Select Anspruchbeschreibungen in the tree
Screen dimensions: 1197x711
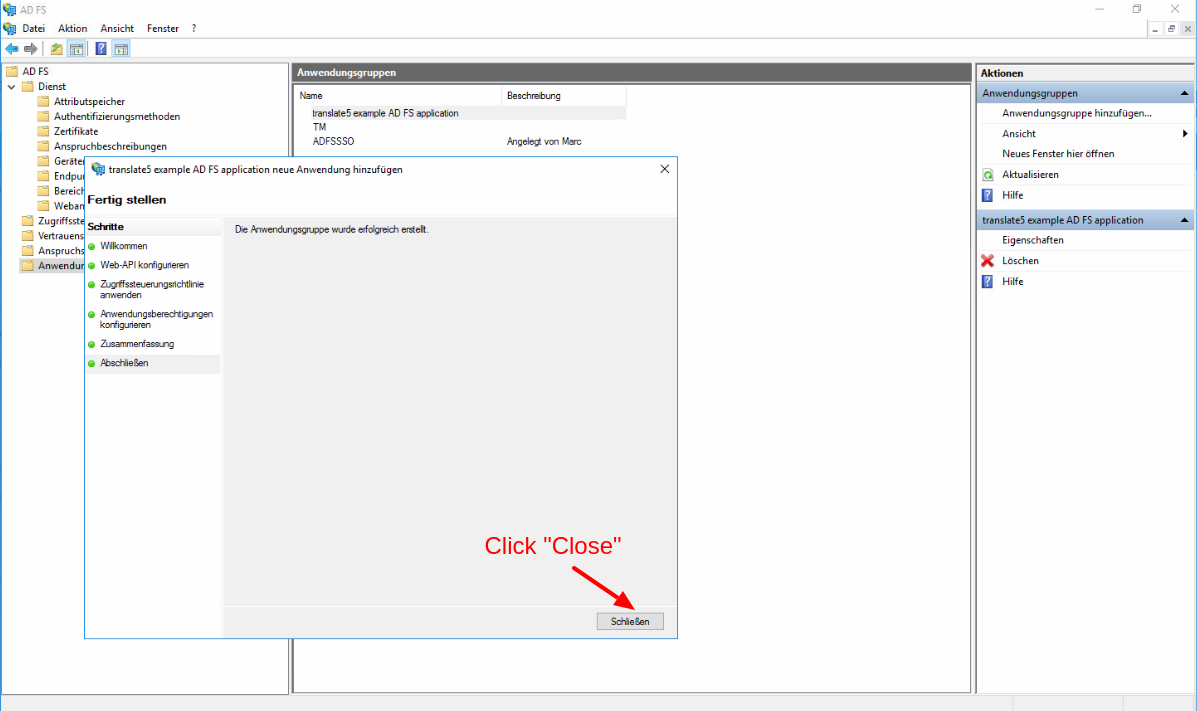(x=110, y=147)
